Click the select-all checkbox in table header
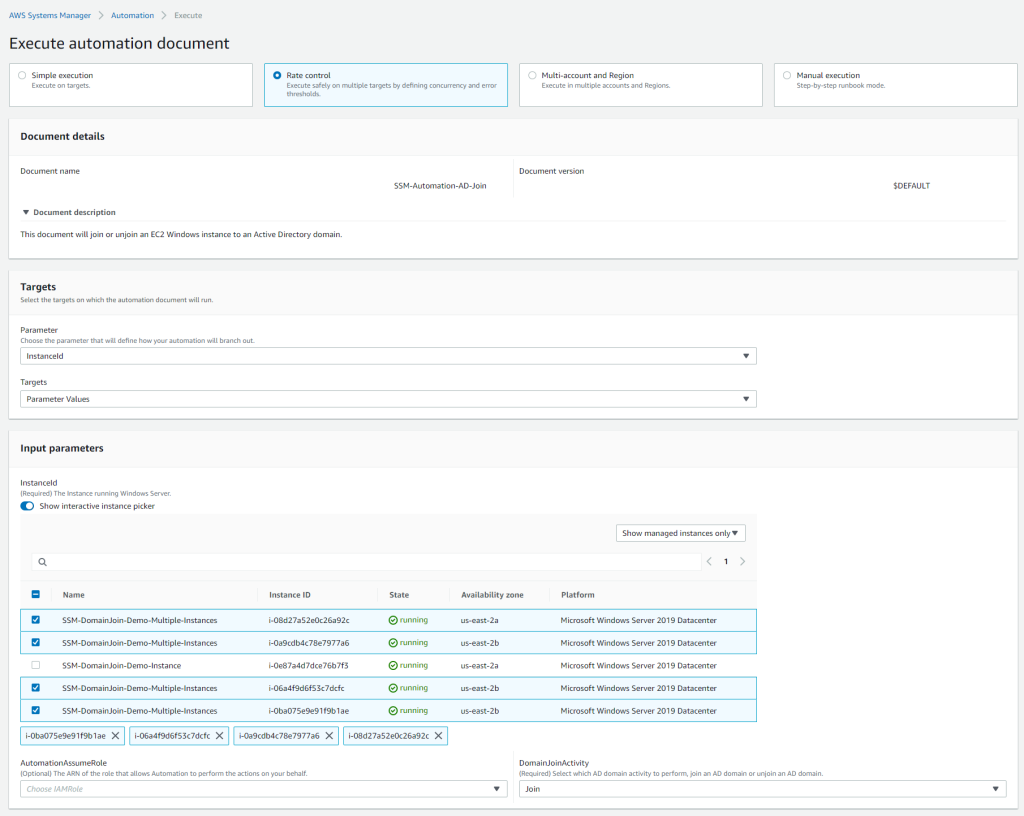Screen dimensions: 1024x816 tap(36, 594)
